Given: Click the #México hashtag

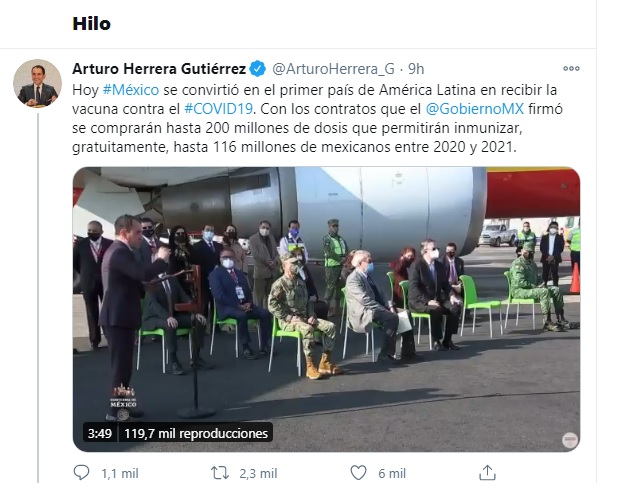Looking at the screenshot, I should pos(131,90).
